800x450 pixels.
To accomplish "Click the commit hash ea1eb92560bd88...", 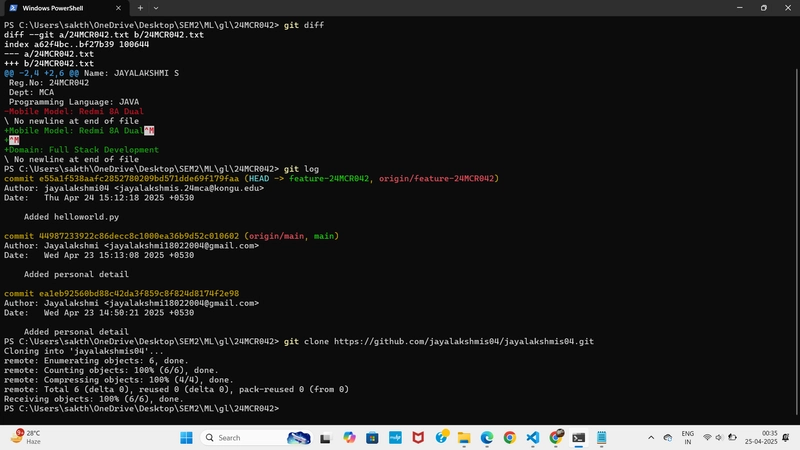I will click(139, 294).
